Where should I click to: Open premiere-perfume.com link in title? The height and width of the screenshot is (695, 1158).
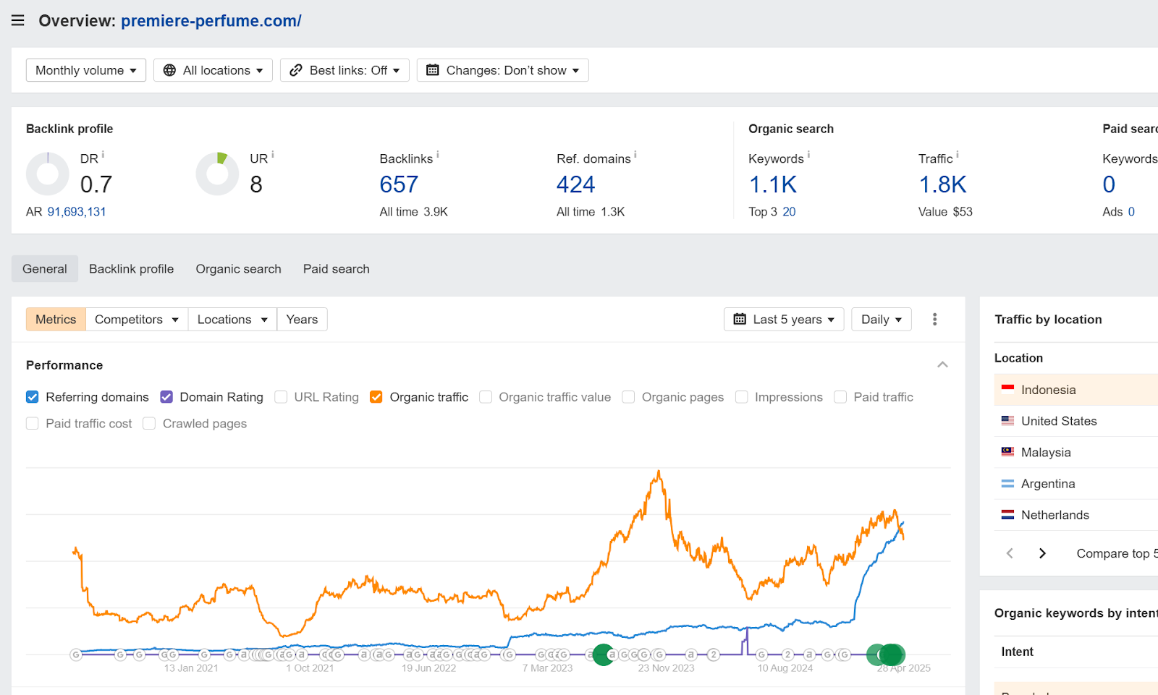(211, 21)
